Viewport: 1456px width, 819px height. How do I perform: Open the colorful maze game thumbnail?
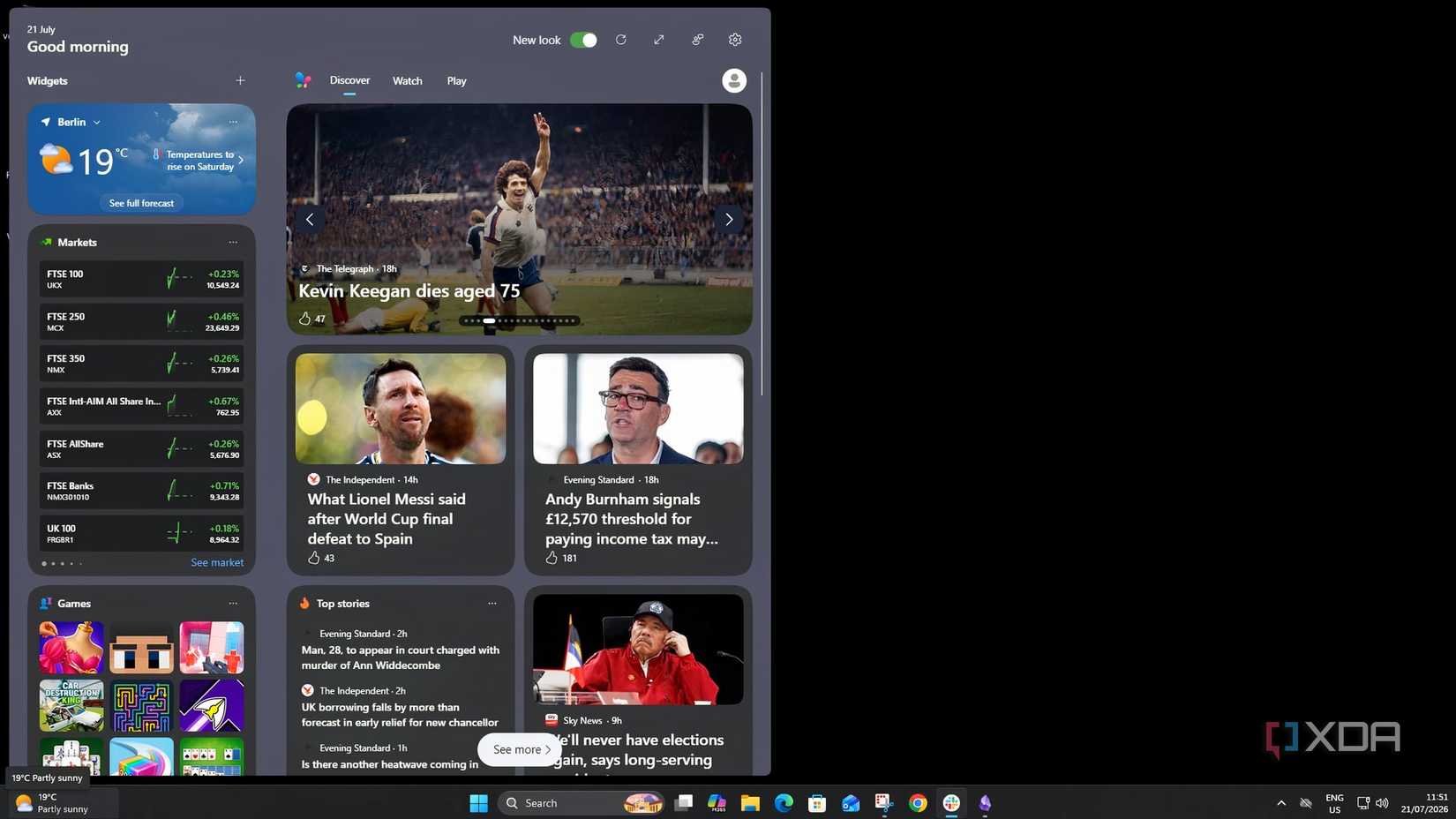click(x=141, y=705)
